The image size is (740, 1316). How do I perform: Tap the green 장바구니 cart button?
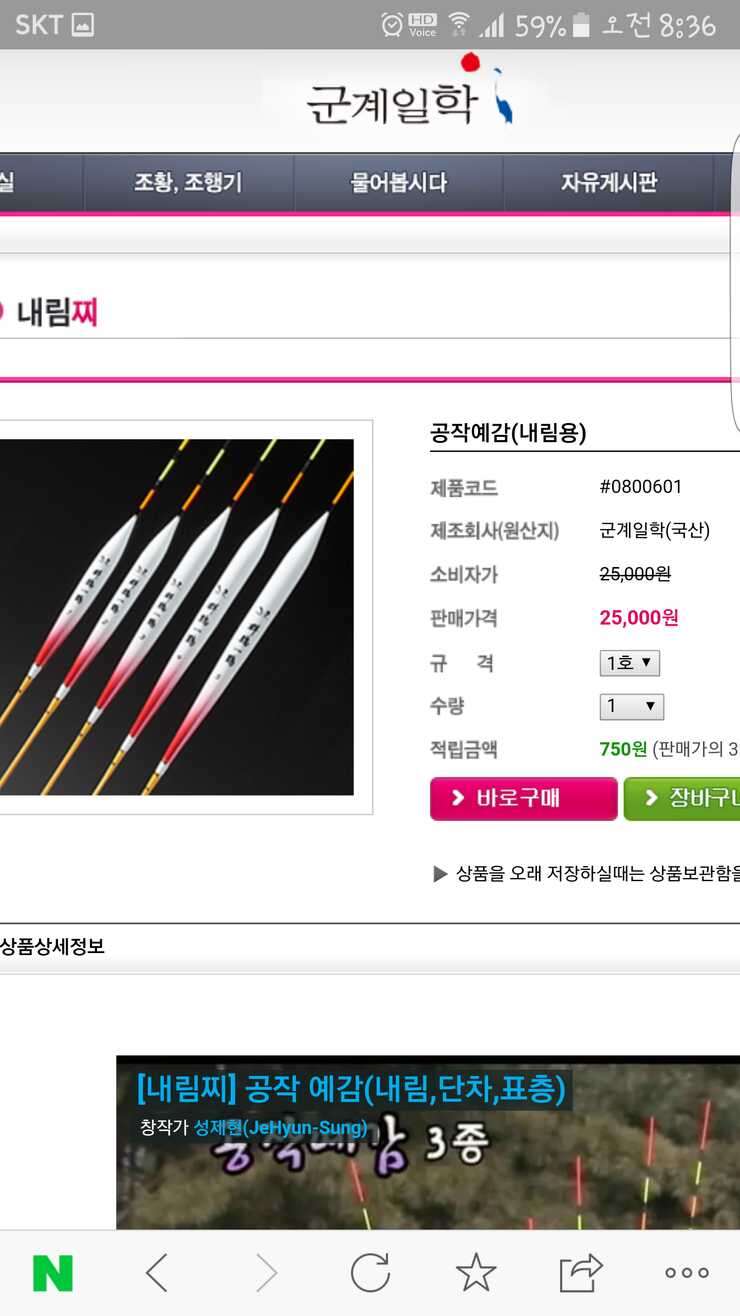click(682, 798)
